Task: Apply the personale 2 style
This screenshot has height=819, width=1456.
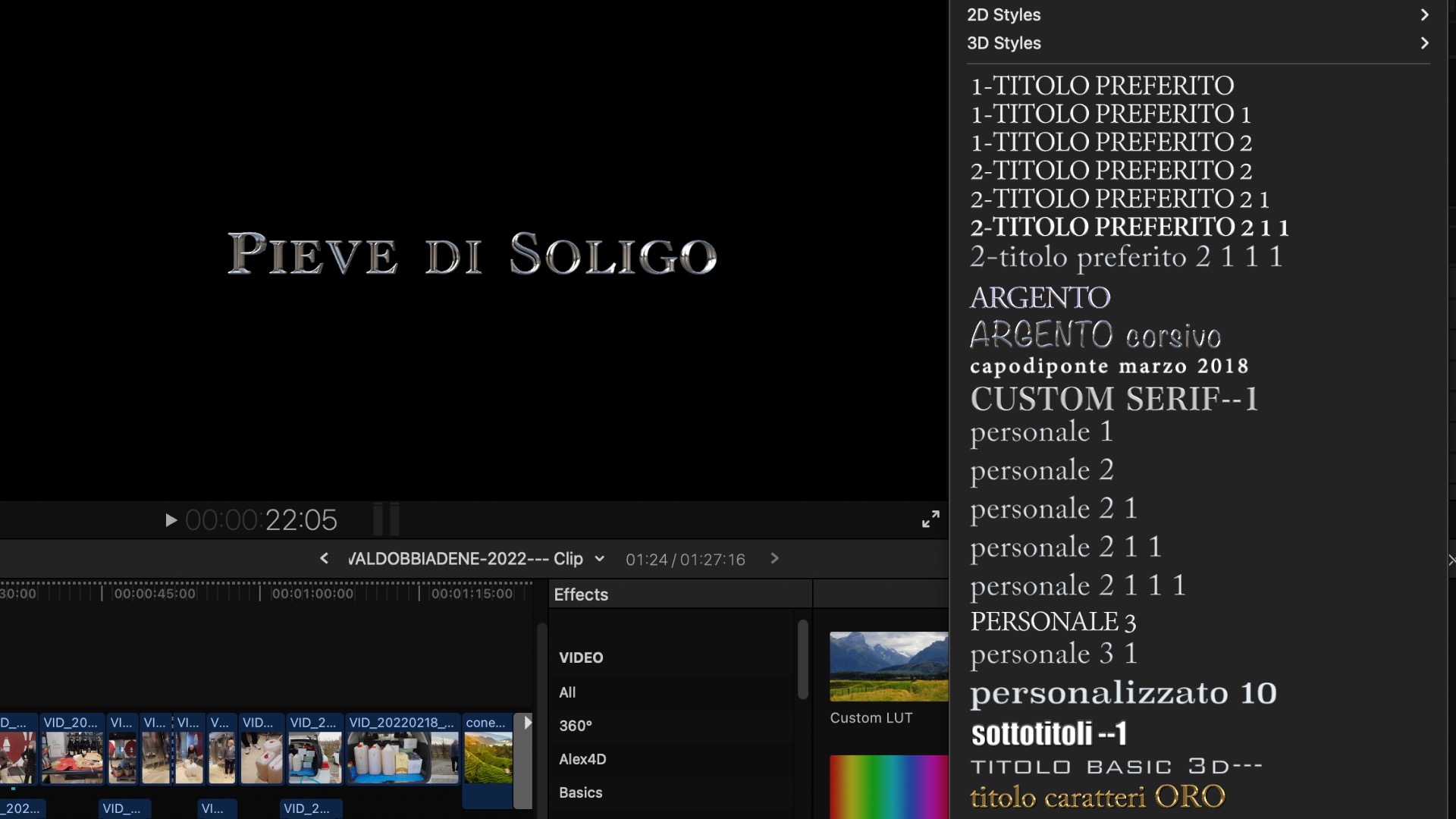Action: click(x=1042, y=471)
